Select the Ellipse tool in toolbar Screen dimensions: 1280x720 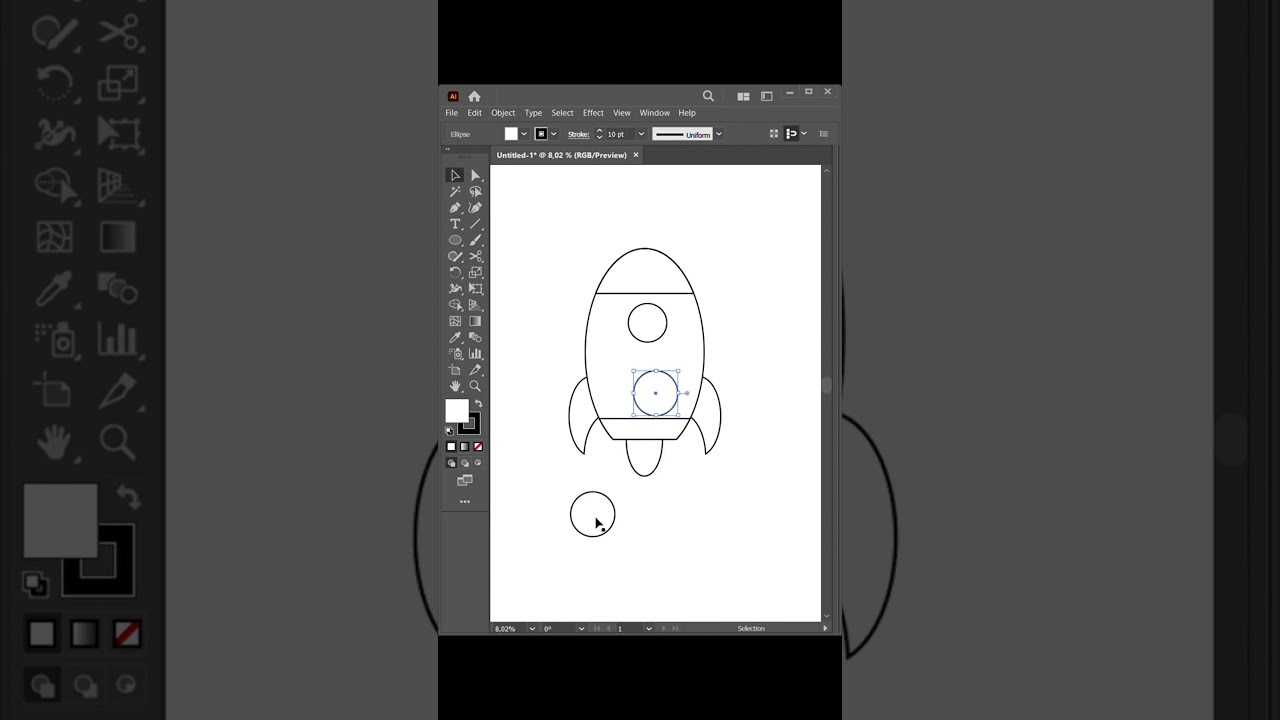point(455,240)
